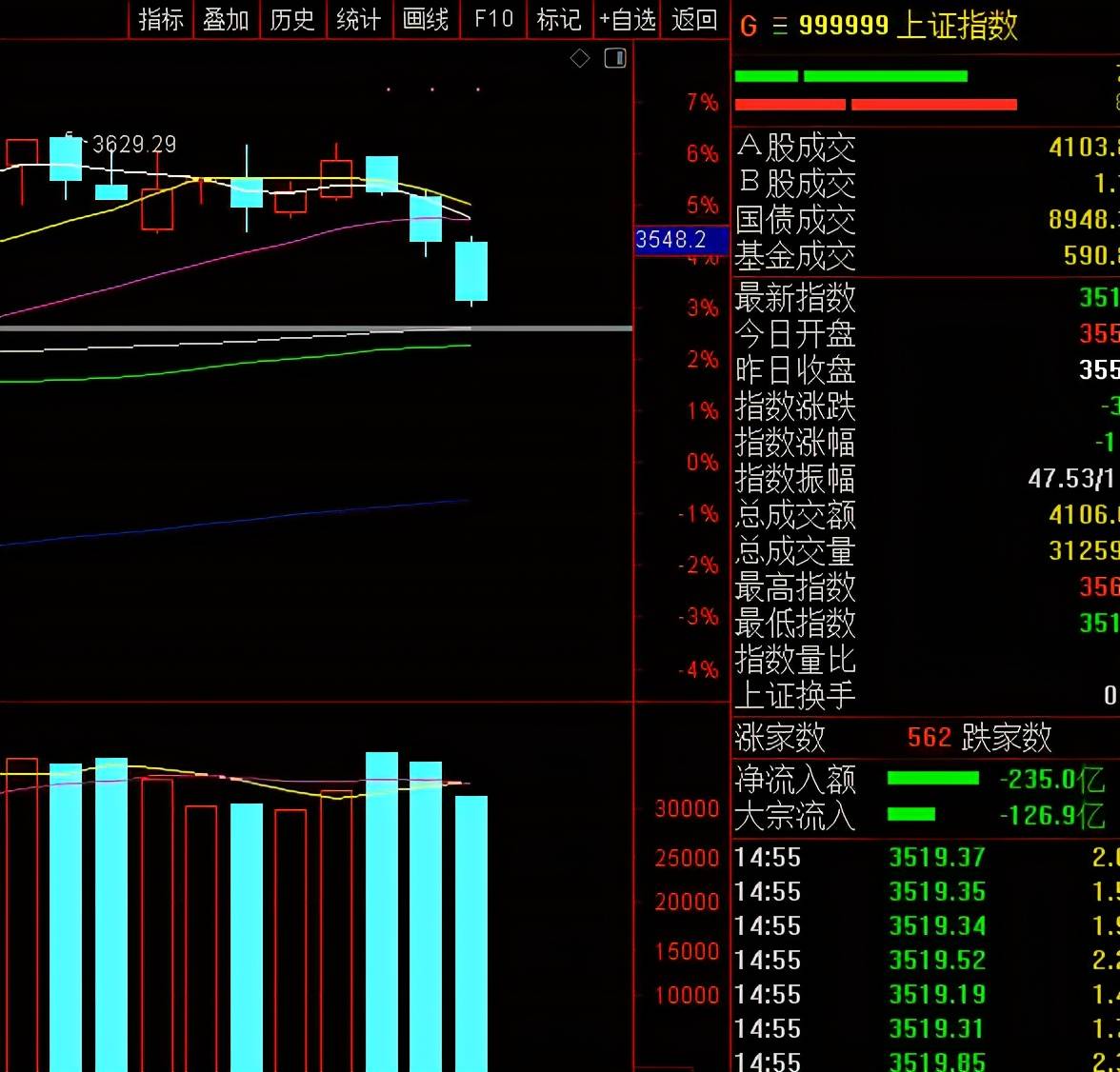This screenshot has width=1120, height=1072.
Task: Toggle the side panel layout icon
Action: 615,59
